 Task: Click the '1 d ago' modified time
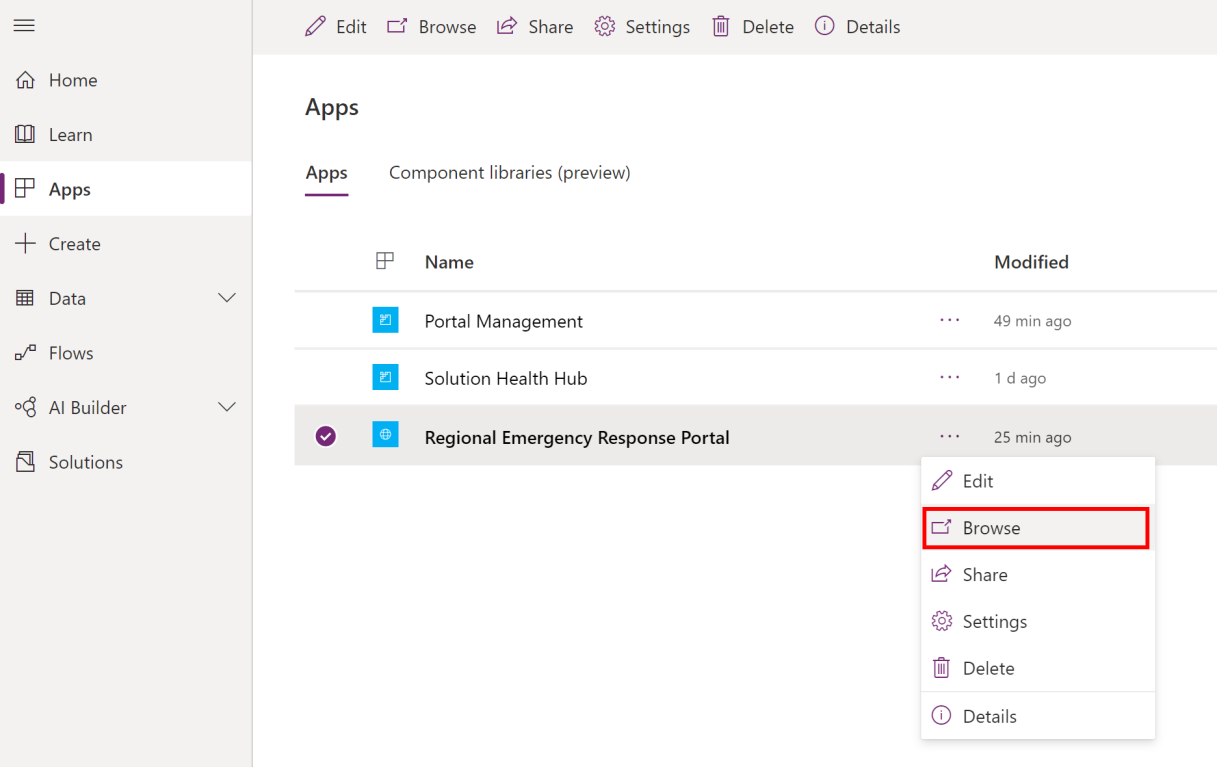[1020, 378]
